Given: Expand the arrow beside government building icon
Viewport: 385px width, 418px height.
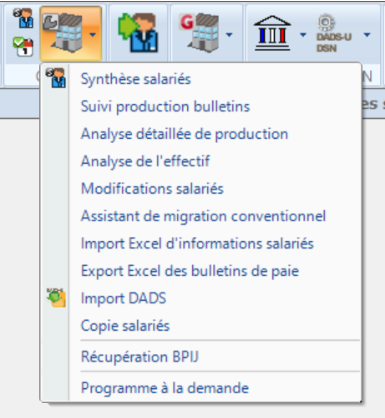Looking at the screenshot, I should (303, 34).
